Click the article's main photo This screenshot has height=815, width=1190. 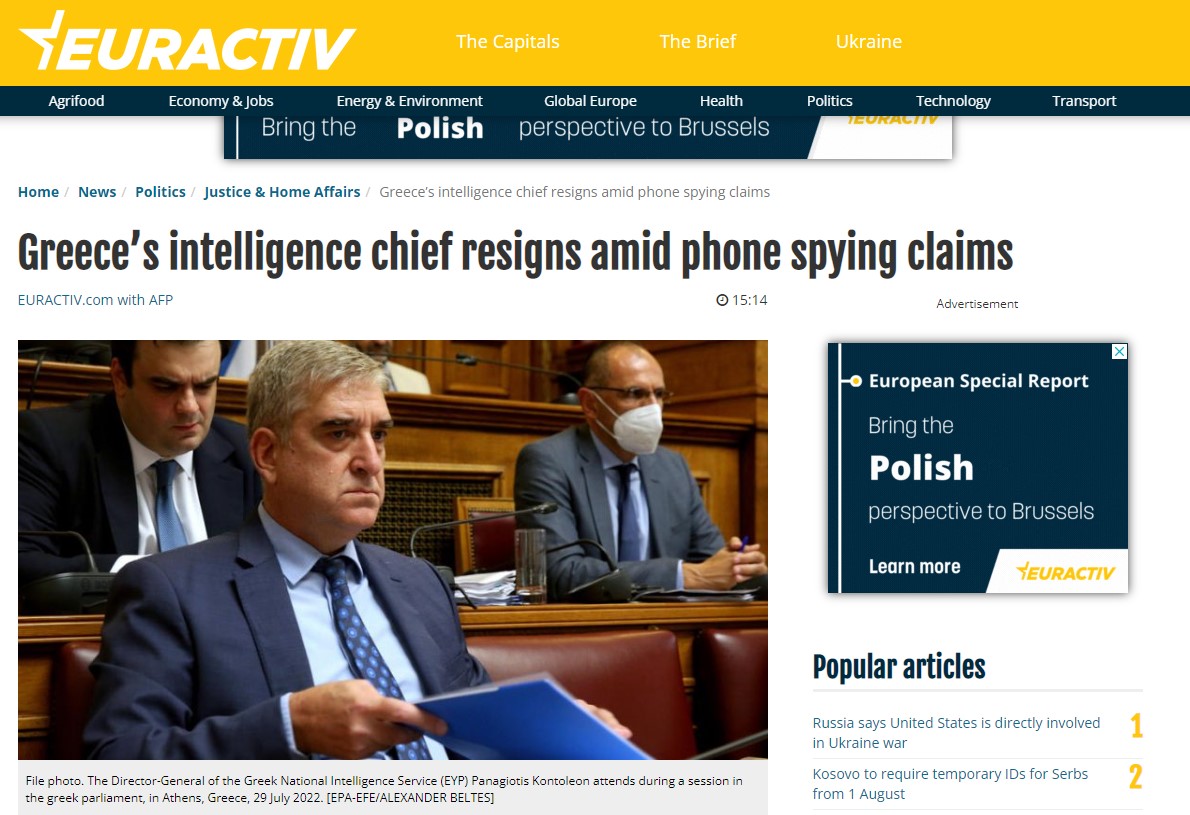(x=393, y=549)
